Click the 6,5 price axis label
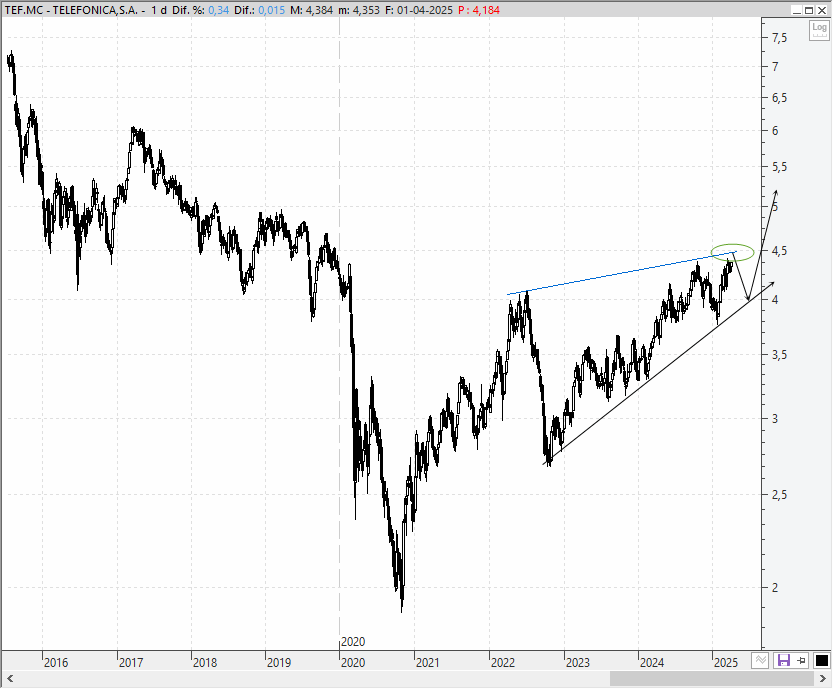Screen dimensions: 833x689 [779, 98]
